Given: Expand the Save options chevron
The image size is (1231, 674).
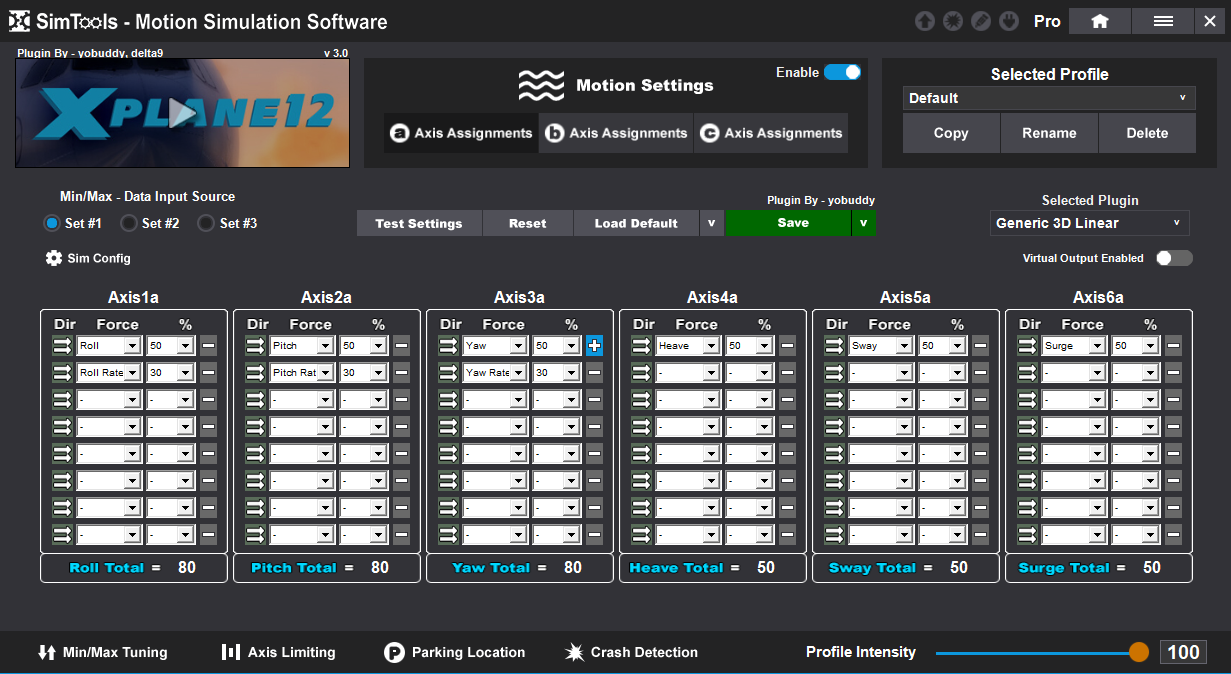Looking at the screenshot, I should point(862,223).
